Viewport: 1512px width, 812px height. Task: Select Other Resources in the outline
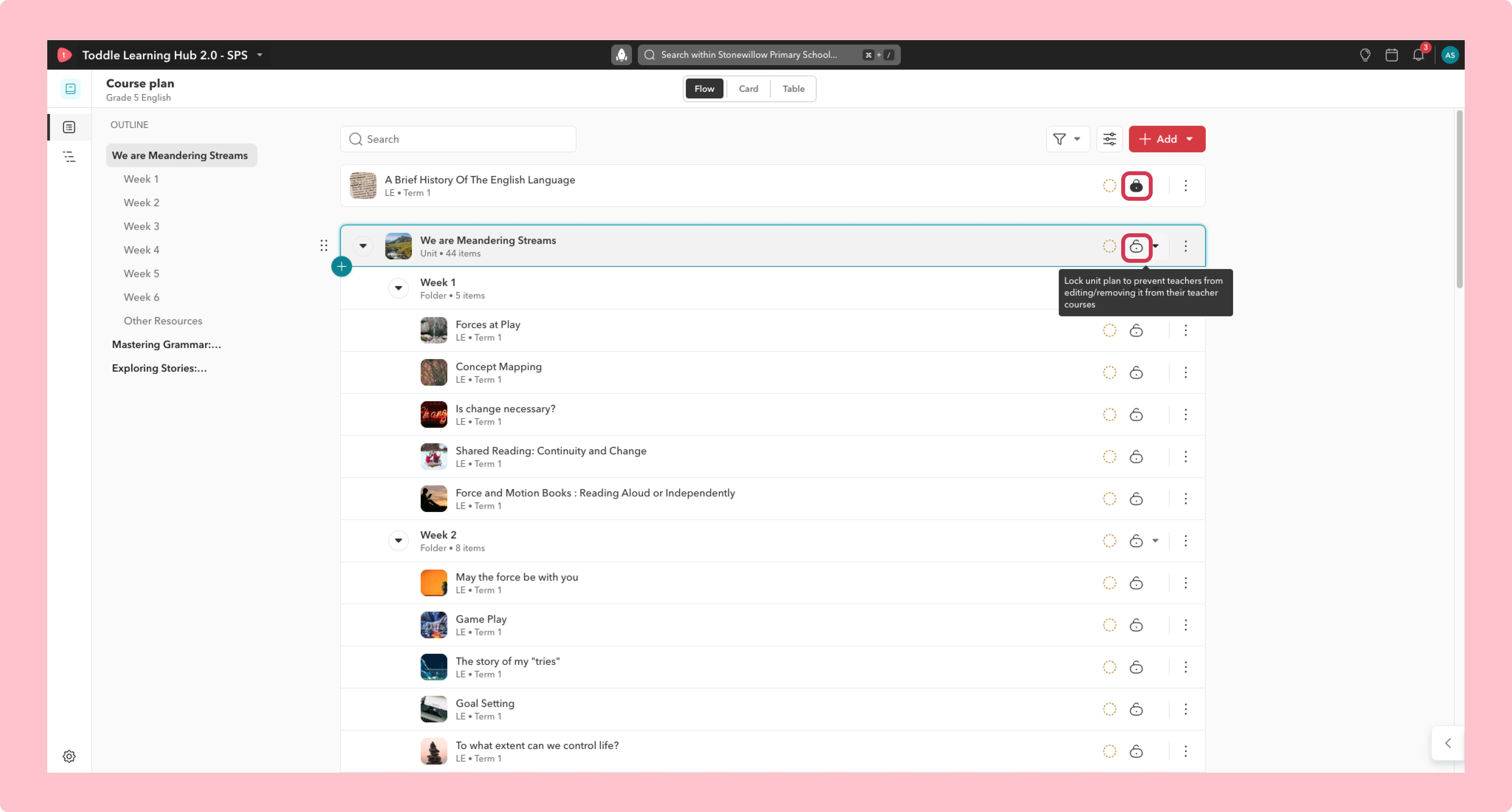pyautogui.click(x=163, y=320)
